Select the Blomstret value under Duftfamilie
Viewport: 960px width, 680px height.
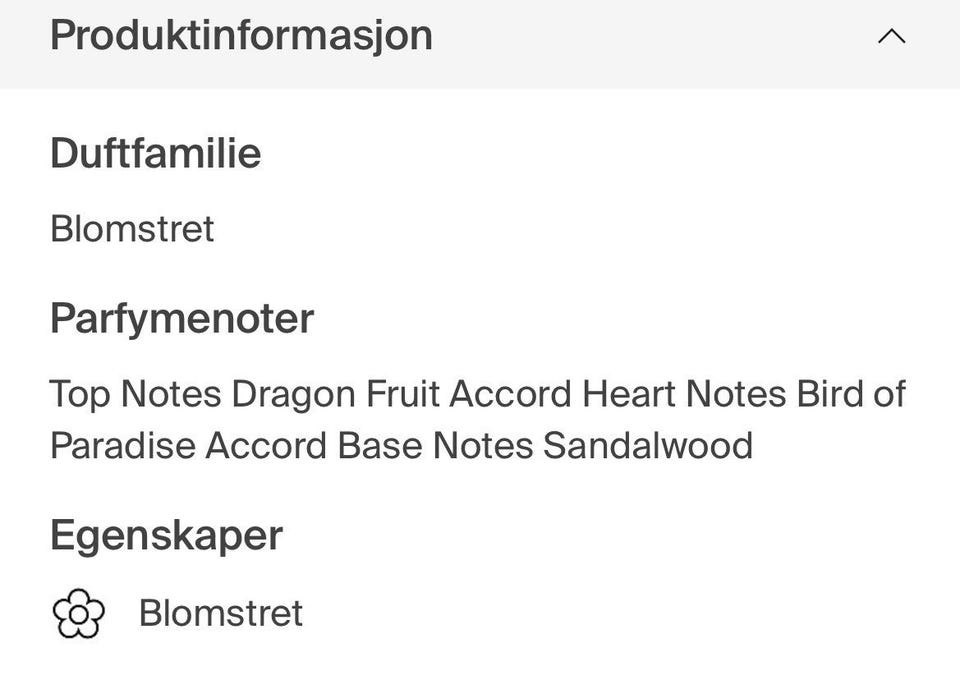pyautogui.click(x=132, y=229)
